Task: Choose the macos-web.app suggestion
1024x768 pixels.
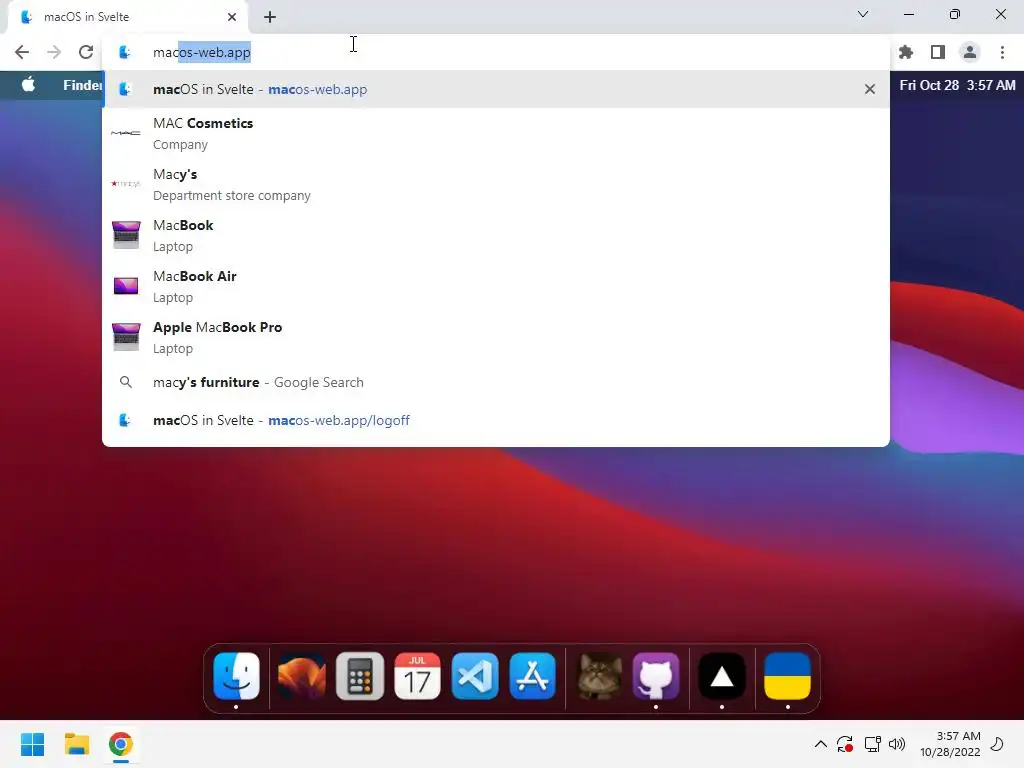Action: click(496, 89)
